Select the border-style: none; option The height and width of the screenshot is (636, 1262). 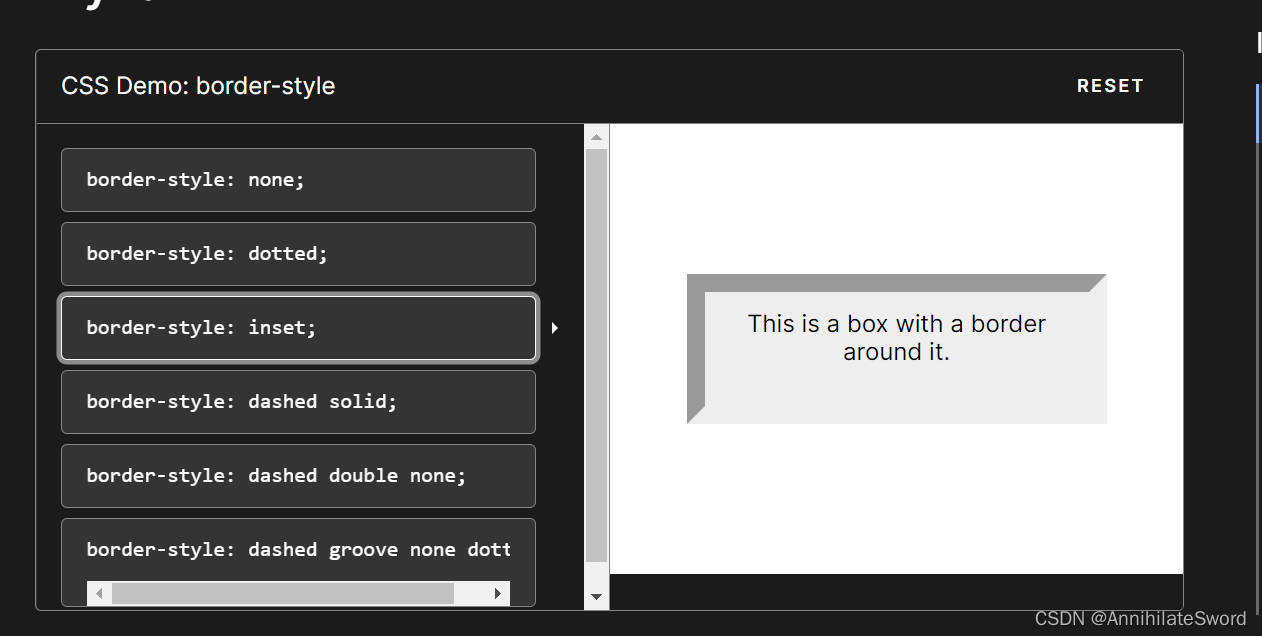tap(298, 180)
